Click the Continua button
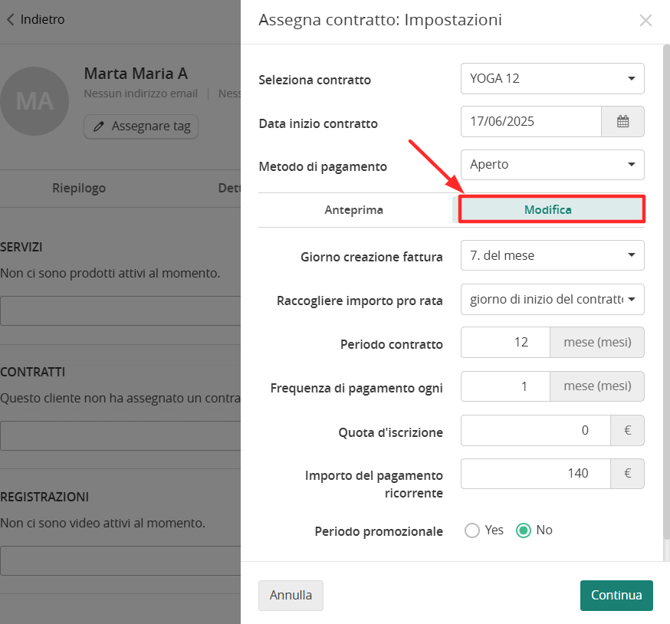Viewport: 670px width, 624px height. coord(616,595)
